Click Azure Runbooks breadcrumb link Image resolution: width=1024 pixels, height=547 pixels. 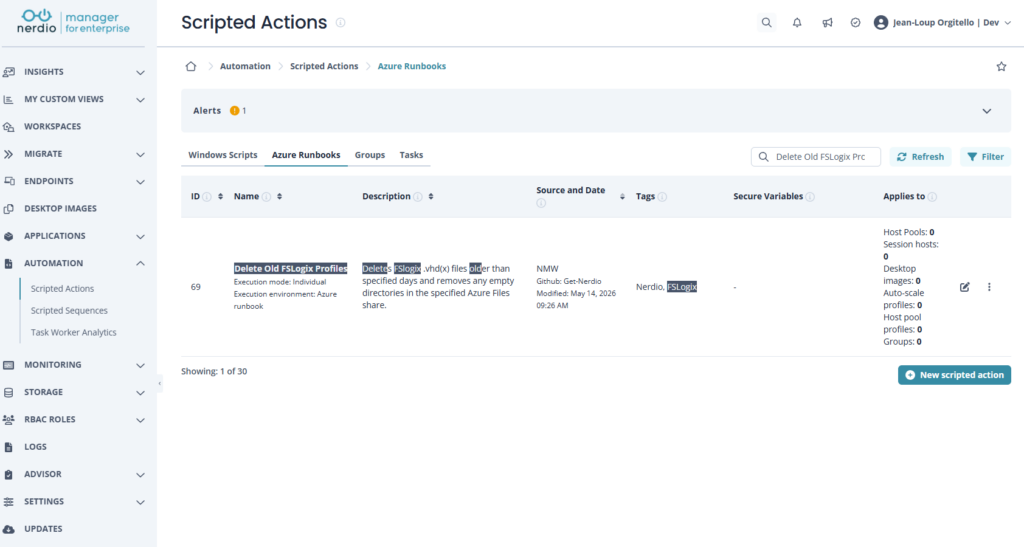[x=411, y=66]
